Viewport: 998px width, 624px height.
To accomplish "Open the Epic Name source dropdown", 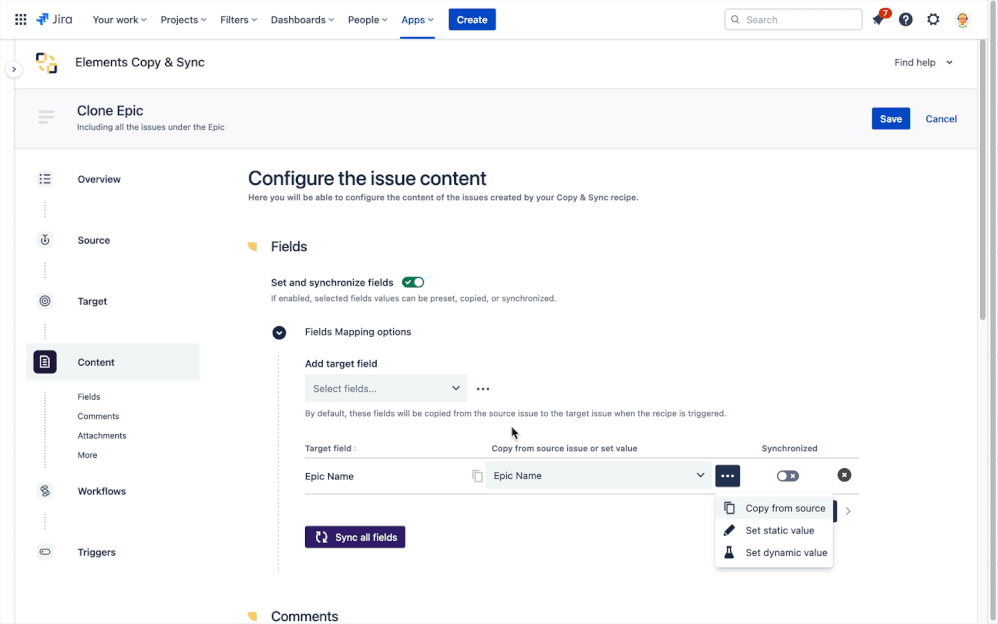I will pos(598,476).
